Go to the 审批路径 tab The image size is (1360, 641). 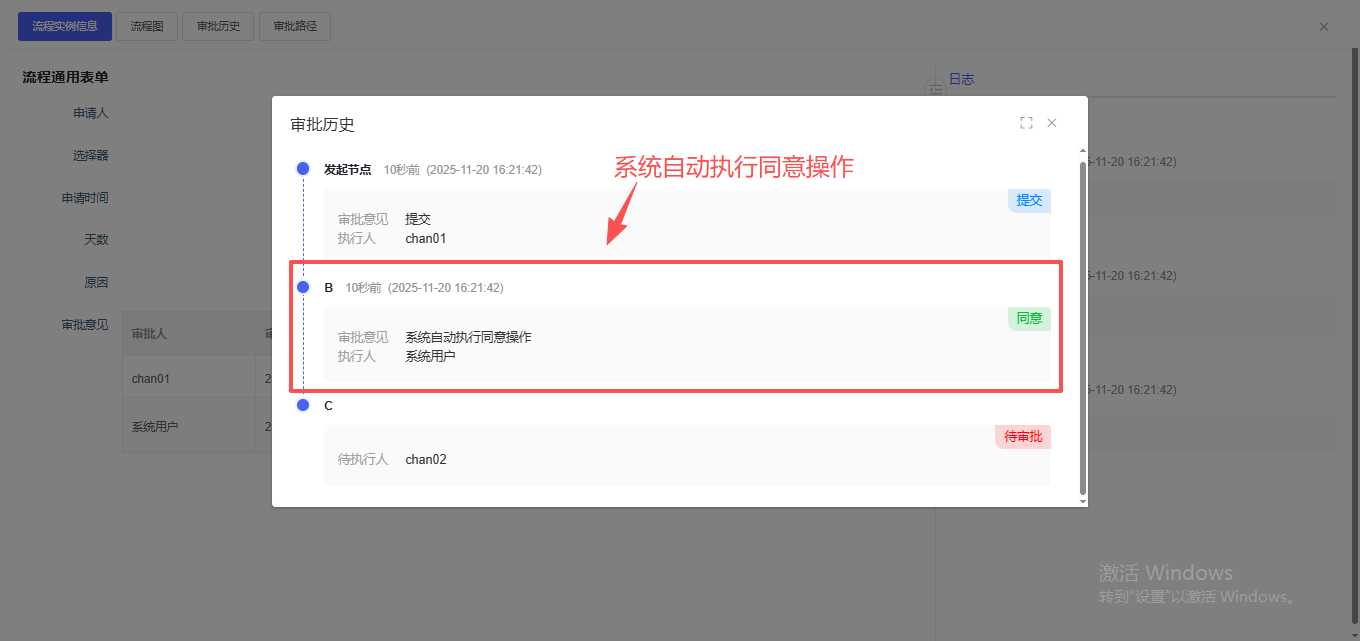pos(295,27)
